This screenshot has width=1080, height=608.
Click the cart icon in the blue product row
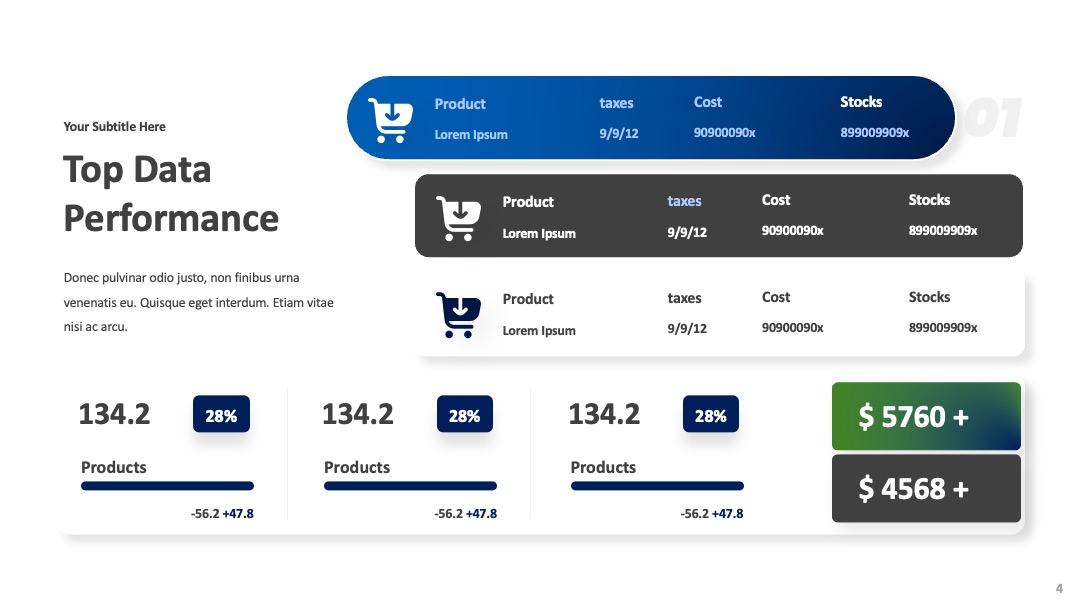click(x=390, y=120)
